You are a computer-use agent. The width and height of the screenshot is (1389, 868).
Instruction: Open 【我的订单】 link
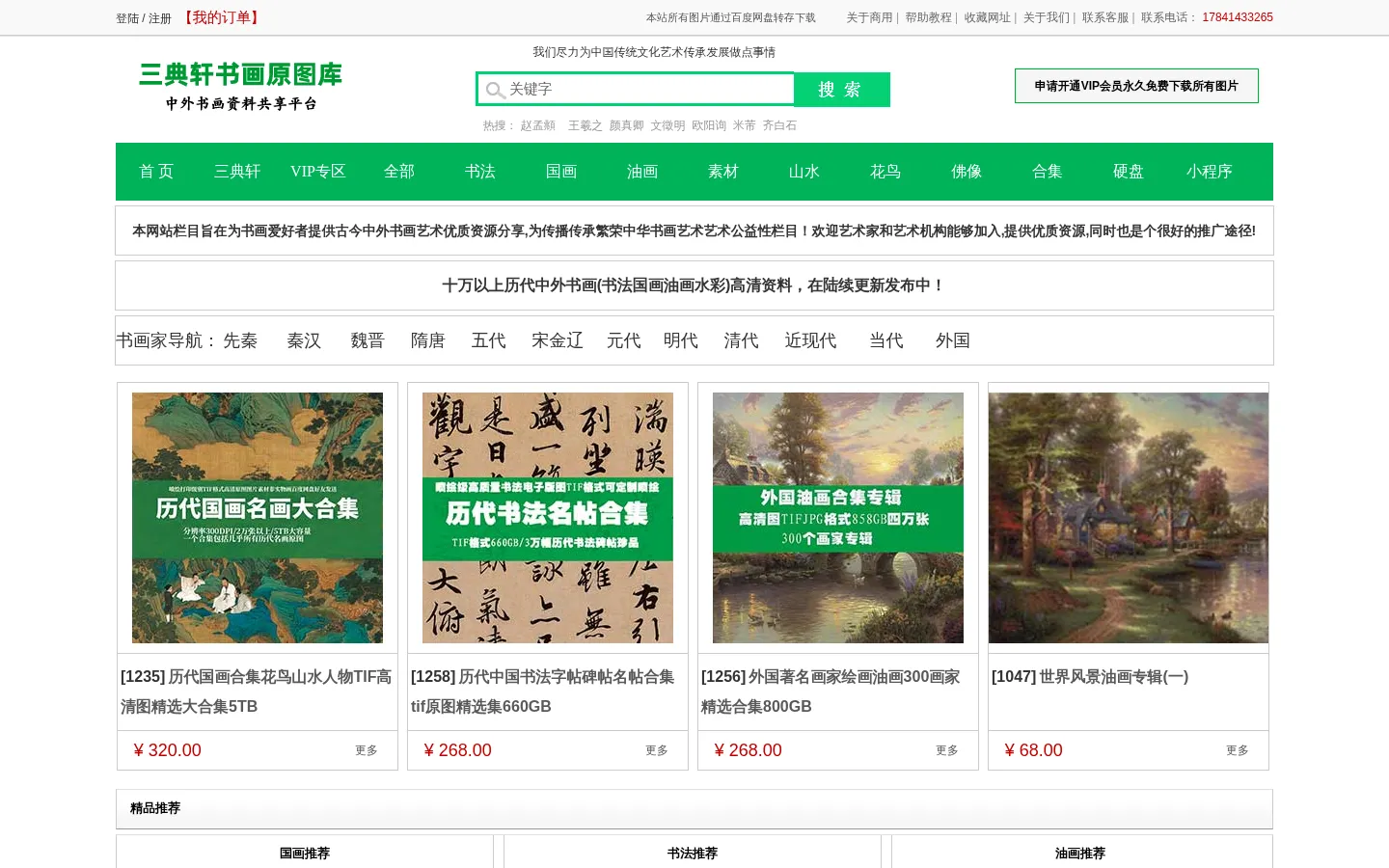(221, 17)
